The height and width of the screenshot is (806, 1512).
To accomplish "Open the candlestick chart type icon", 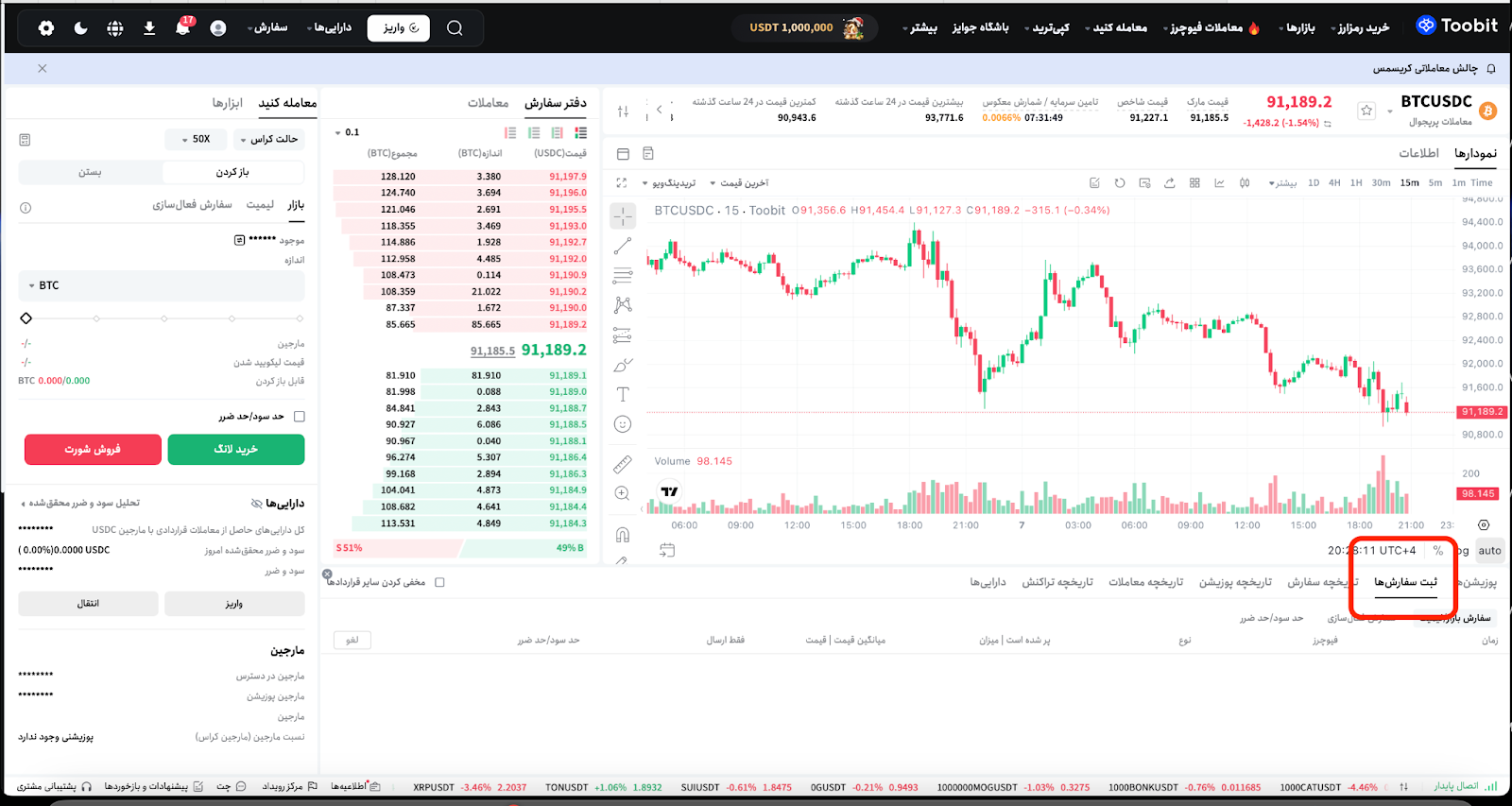I will point(1245,183).
